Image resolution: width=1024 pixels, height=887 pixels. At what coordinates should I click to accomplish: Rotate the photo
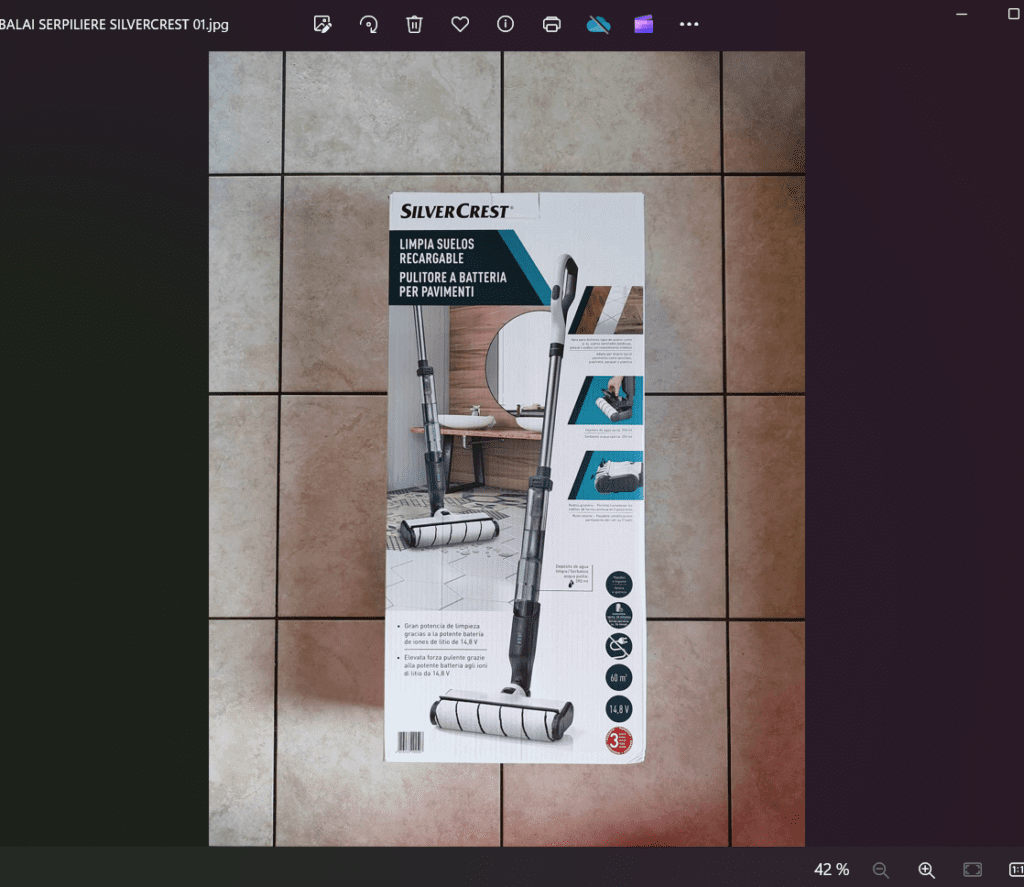[368, 24]
